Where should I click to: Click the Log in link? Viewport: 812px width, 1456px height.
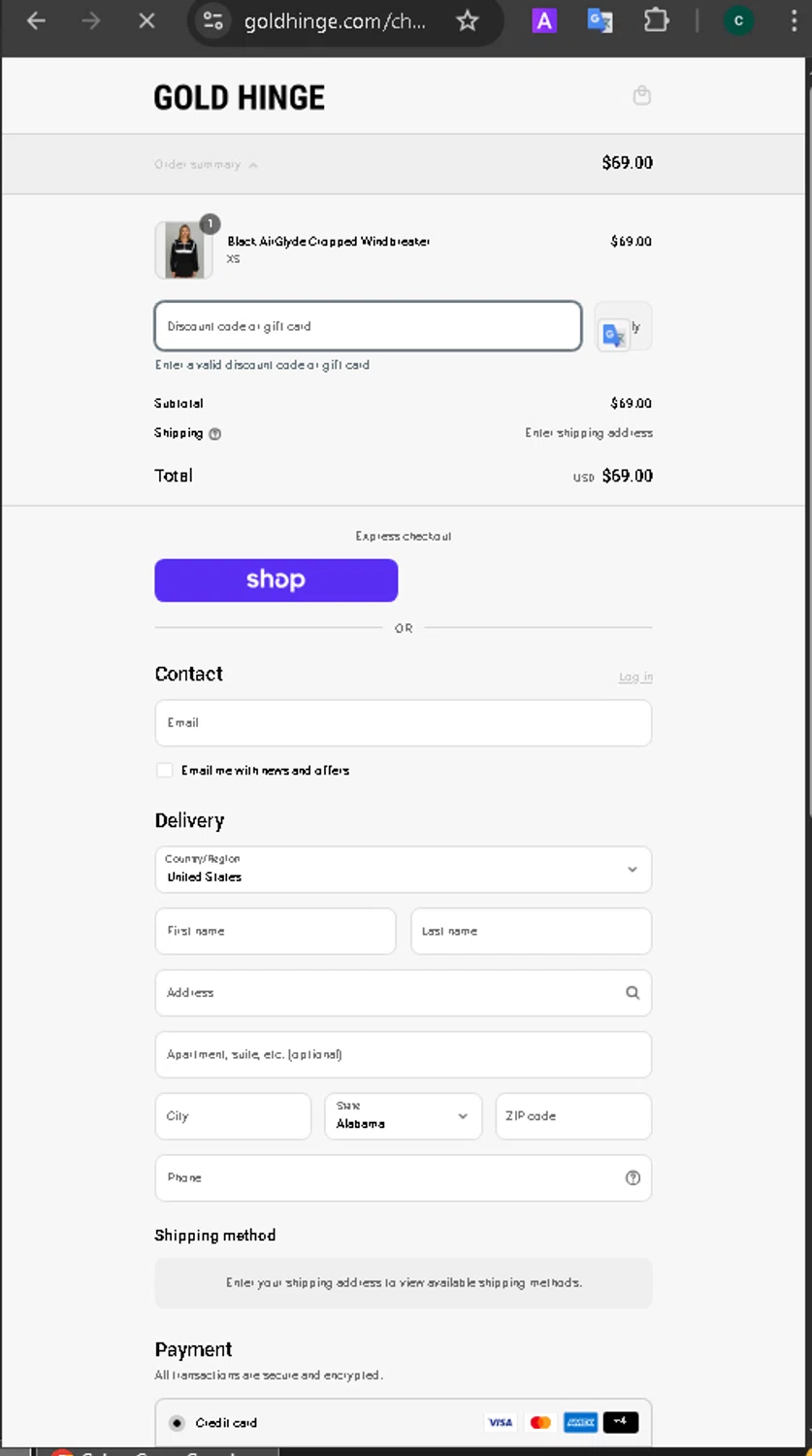(x=635, y=678)
